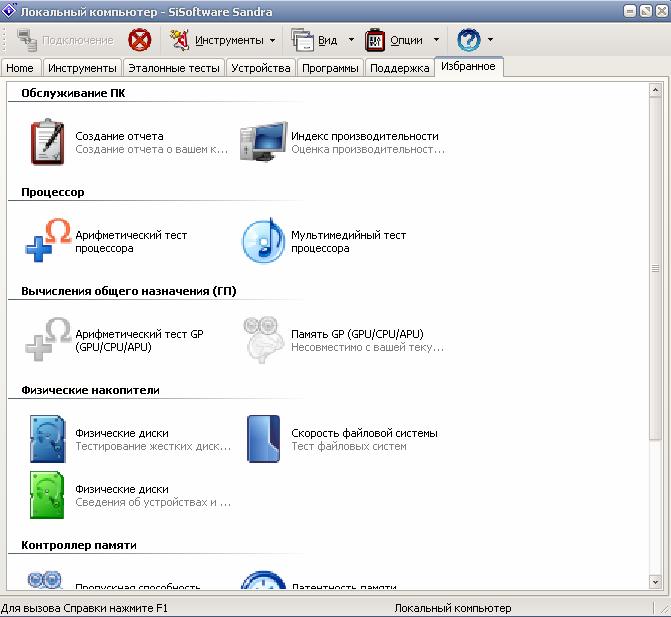Open the Индекс производительности computer icon
Viewport: 671px width, 617px height.
263,142
